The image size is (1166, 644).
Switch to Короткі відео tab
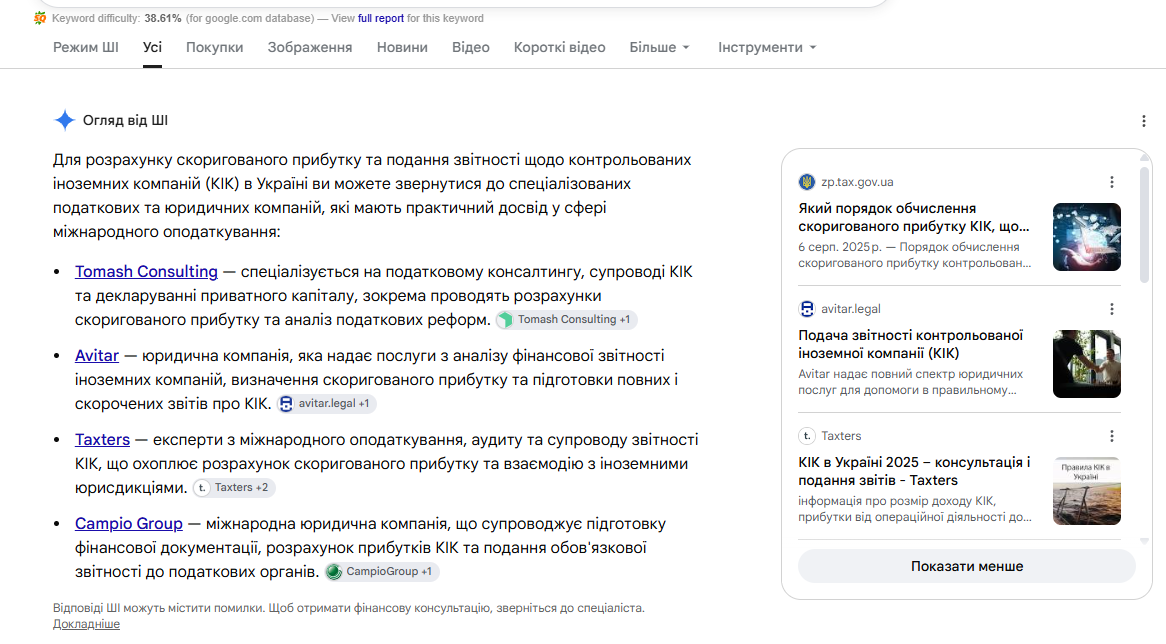(559, 47)
